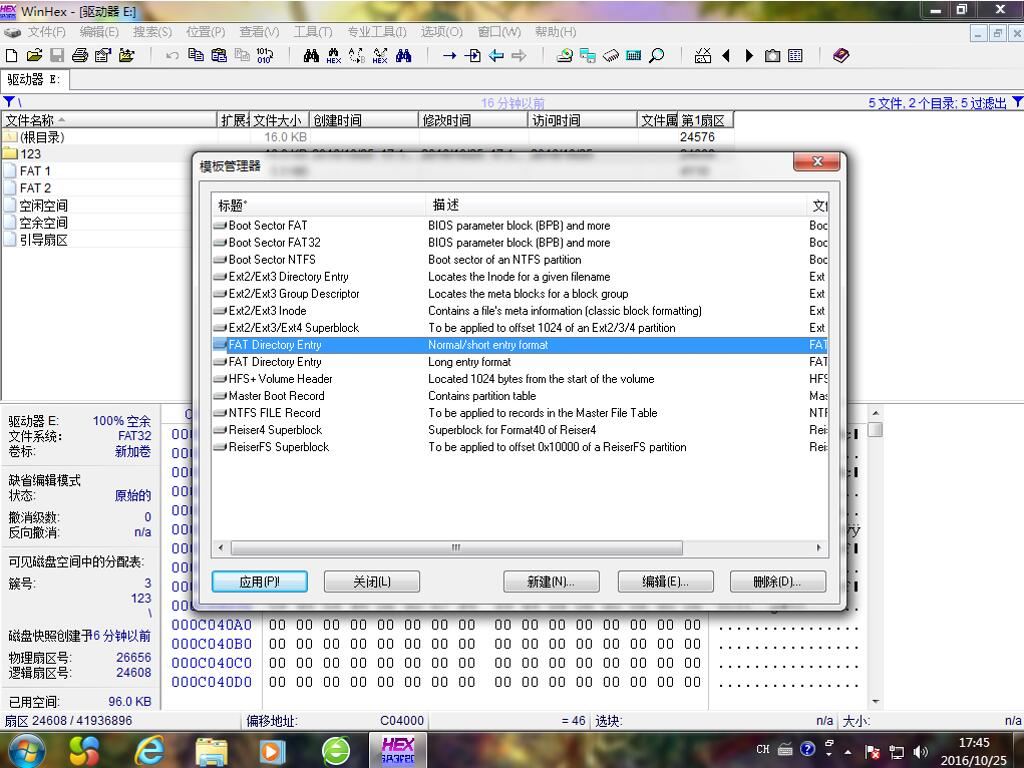Viewport: 1024px width, 768px height.
Task: Click the Open file folder icon
Action: (34, 56)
